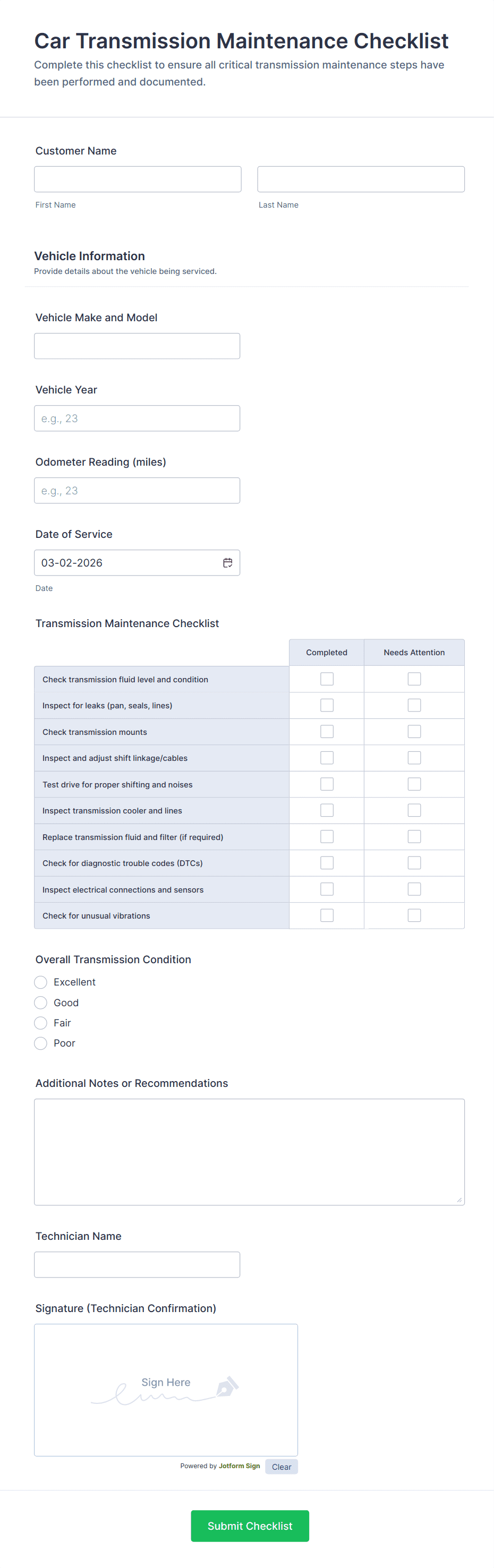Focus the Last Name field
Image resolution: width=494 pixels, height=1568 pixels.
(x=361, y=179)
